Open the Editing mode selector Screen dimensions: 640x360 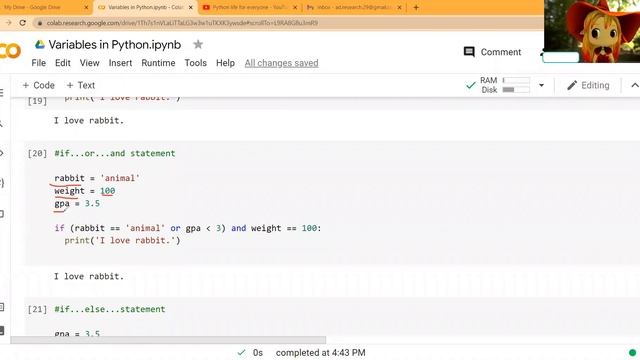click(588, 85)
